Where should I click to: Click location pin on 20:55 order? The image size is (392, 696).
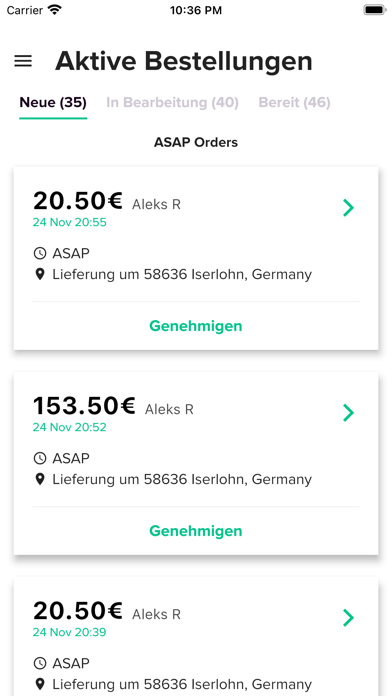[40, 274]
